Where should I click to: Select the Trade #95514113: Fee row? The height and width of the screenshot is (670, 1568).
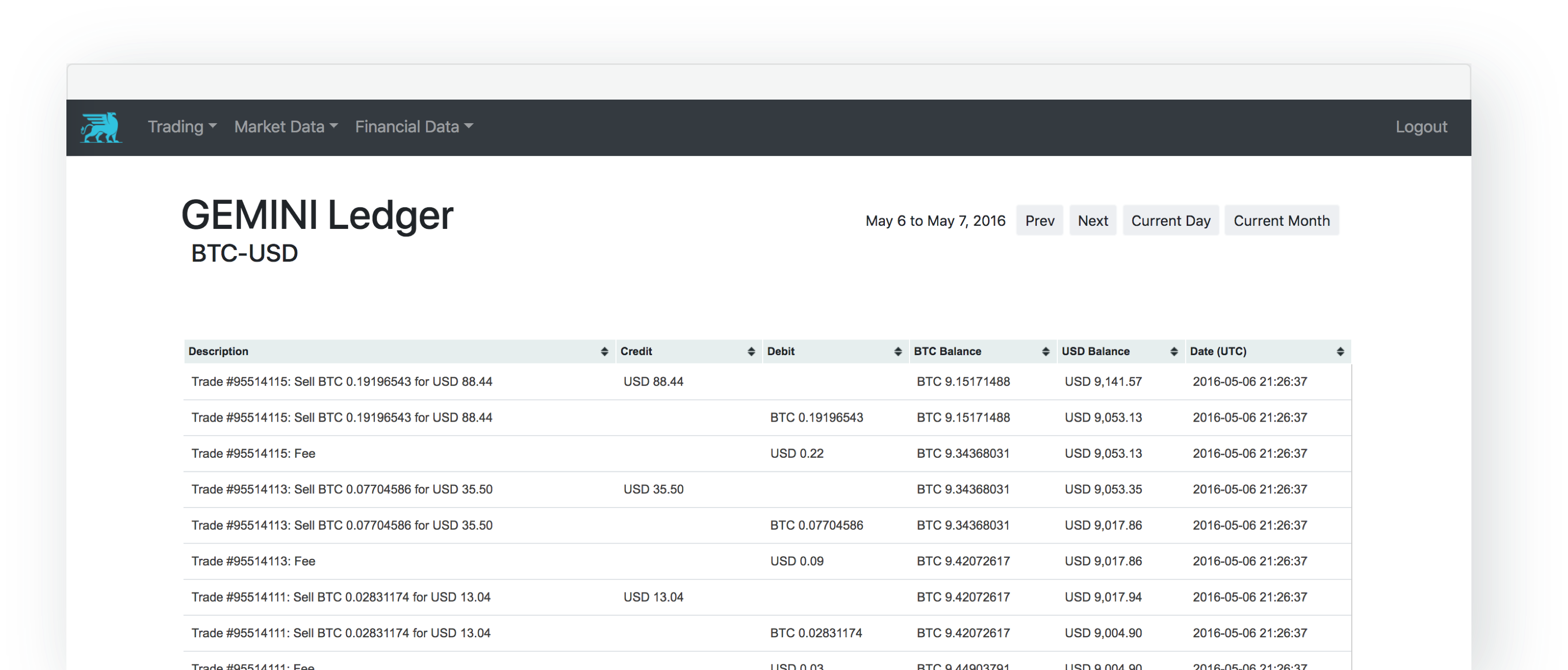(253, 561)
